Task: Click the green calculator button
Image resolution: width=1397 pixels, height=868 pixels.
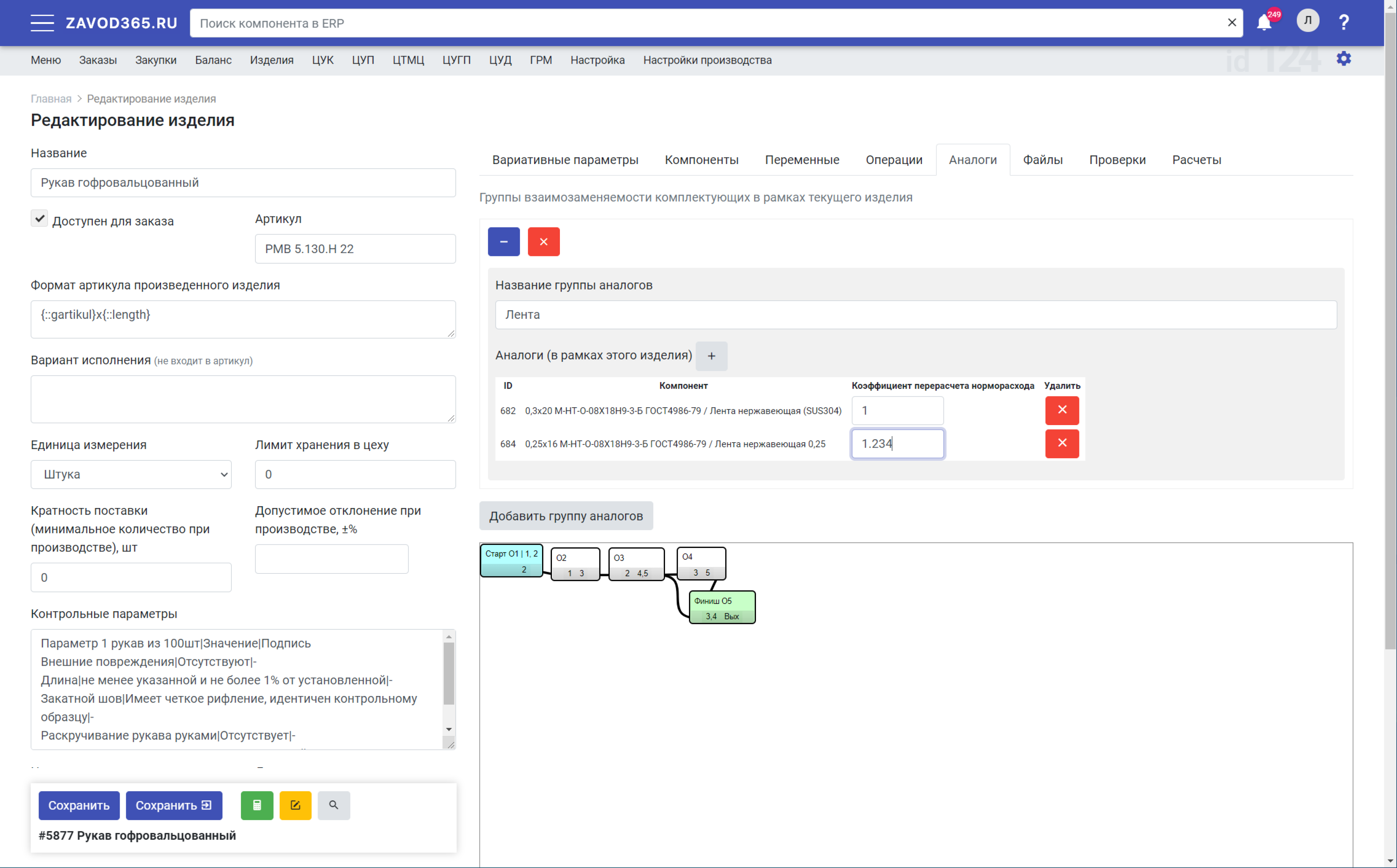Action: coord(256,805)
